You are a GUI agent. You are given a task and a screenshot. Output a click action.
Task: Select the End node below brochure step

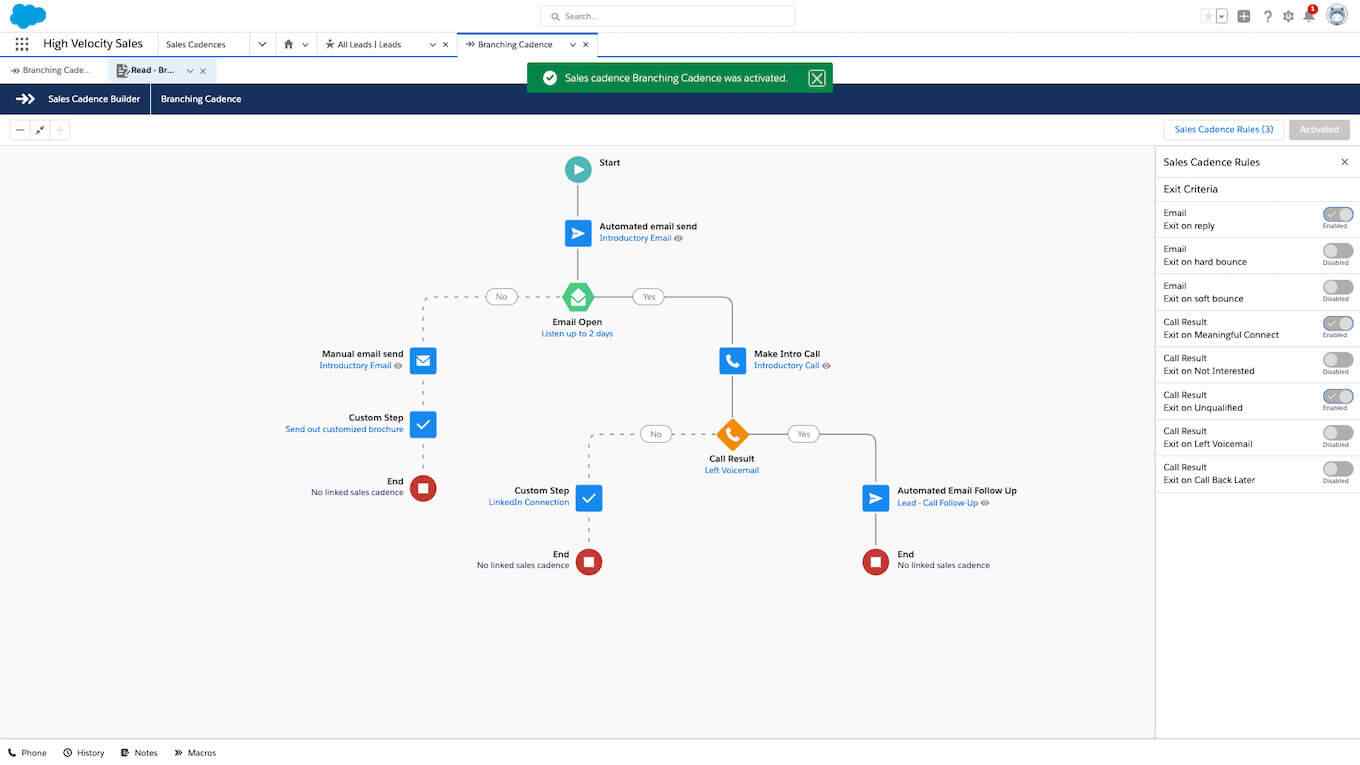coord(423,488)
